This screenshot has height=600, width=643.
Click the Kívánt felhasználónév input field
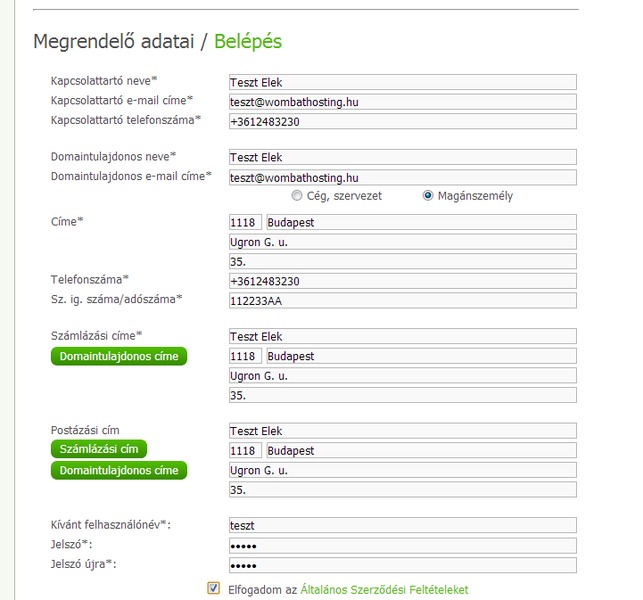tap(402, 525)
